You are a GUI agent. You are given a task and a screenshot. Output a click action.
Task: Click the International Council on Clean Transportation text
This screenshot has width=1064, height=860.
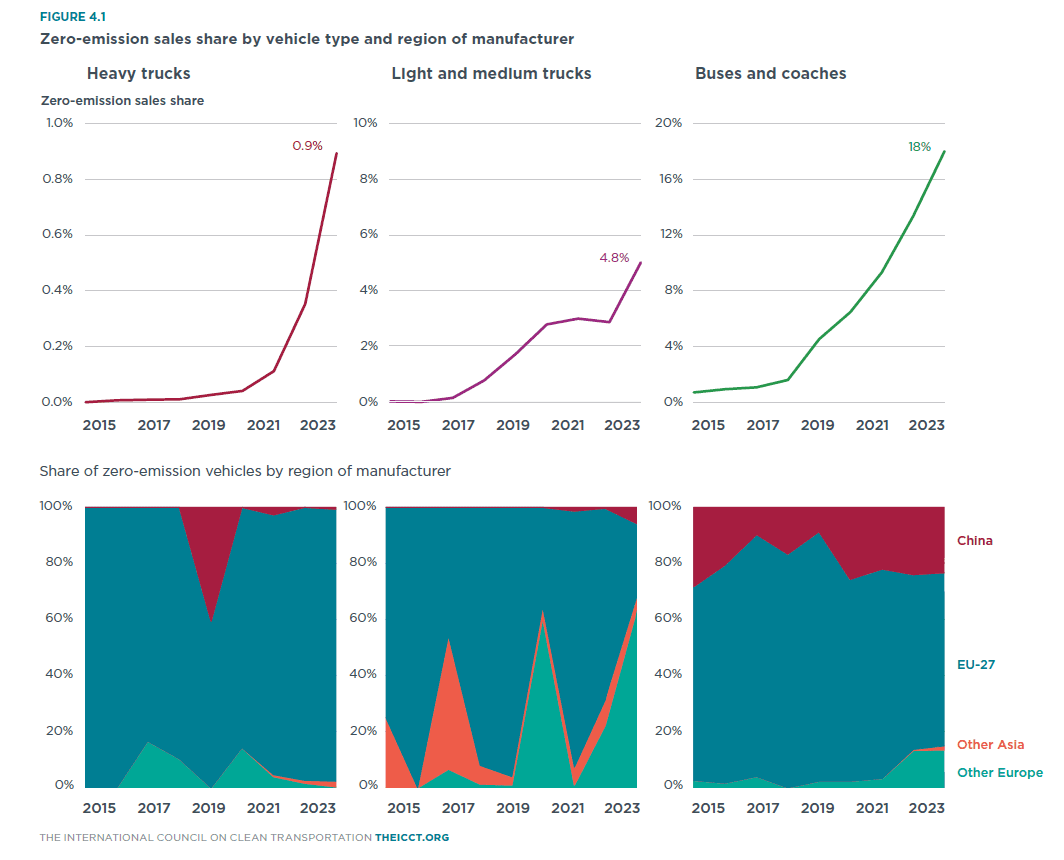pos(205,836)
